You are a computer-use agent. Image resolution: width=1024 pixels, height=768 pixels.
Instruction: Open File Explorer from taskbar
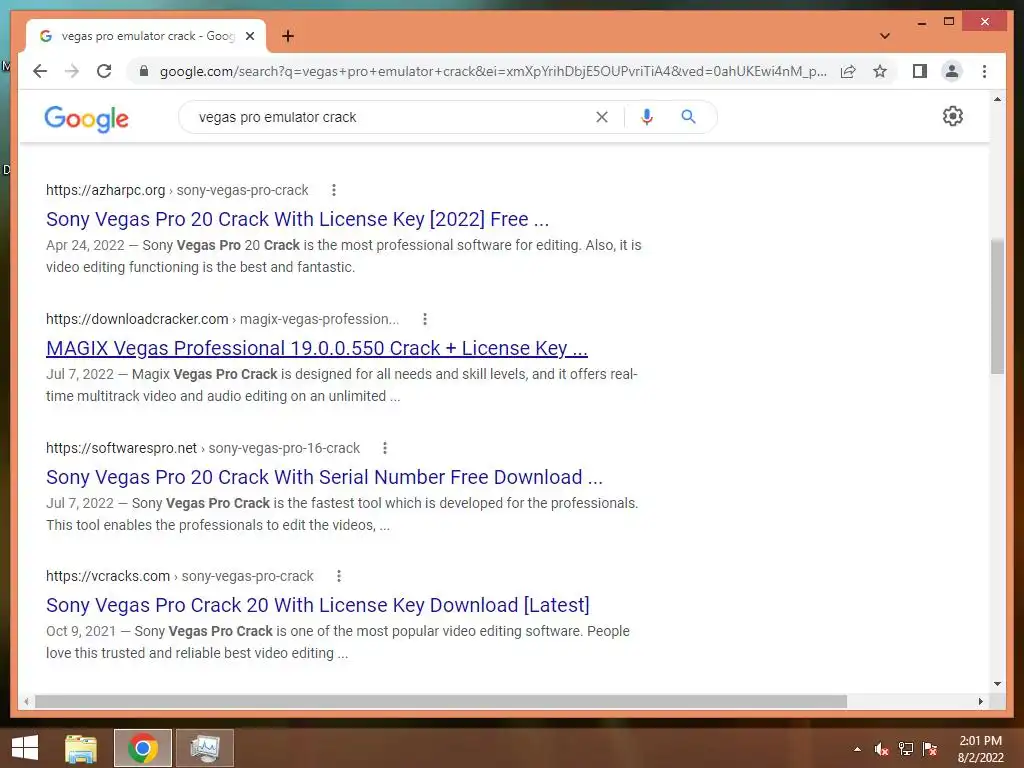(81, 748)
